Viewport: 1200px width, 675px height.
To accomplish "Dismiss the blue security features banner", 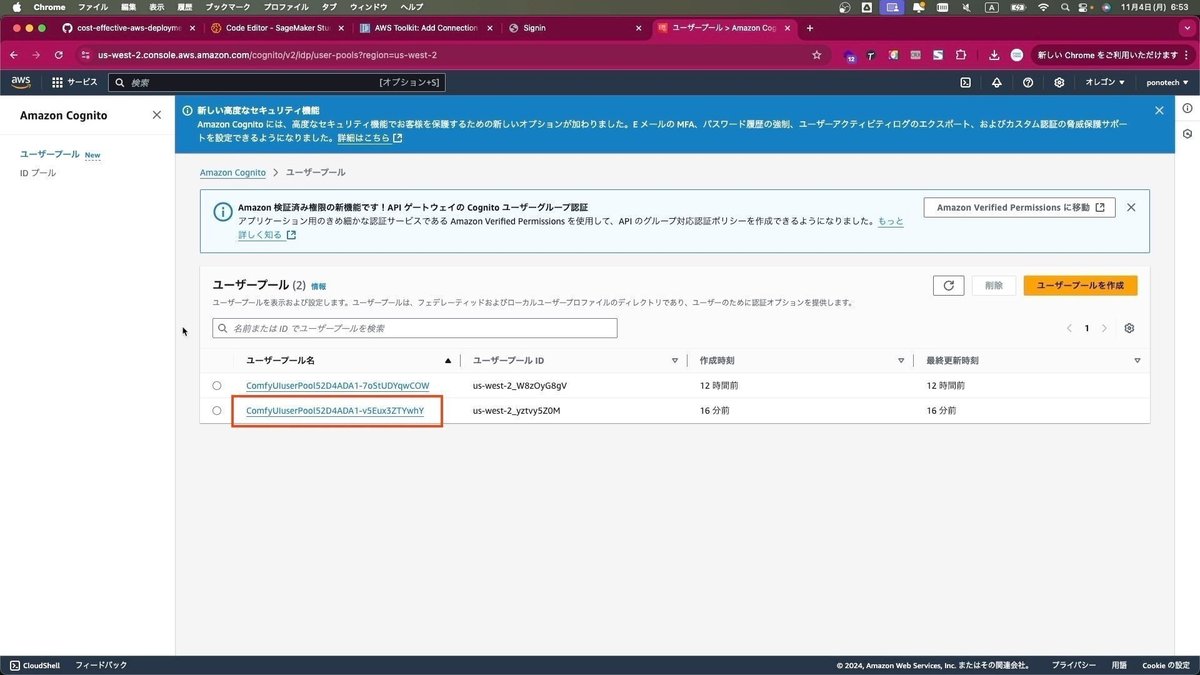I will 1159,110.
